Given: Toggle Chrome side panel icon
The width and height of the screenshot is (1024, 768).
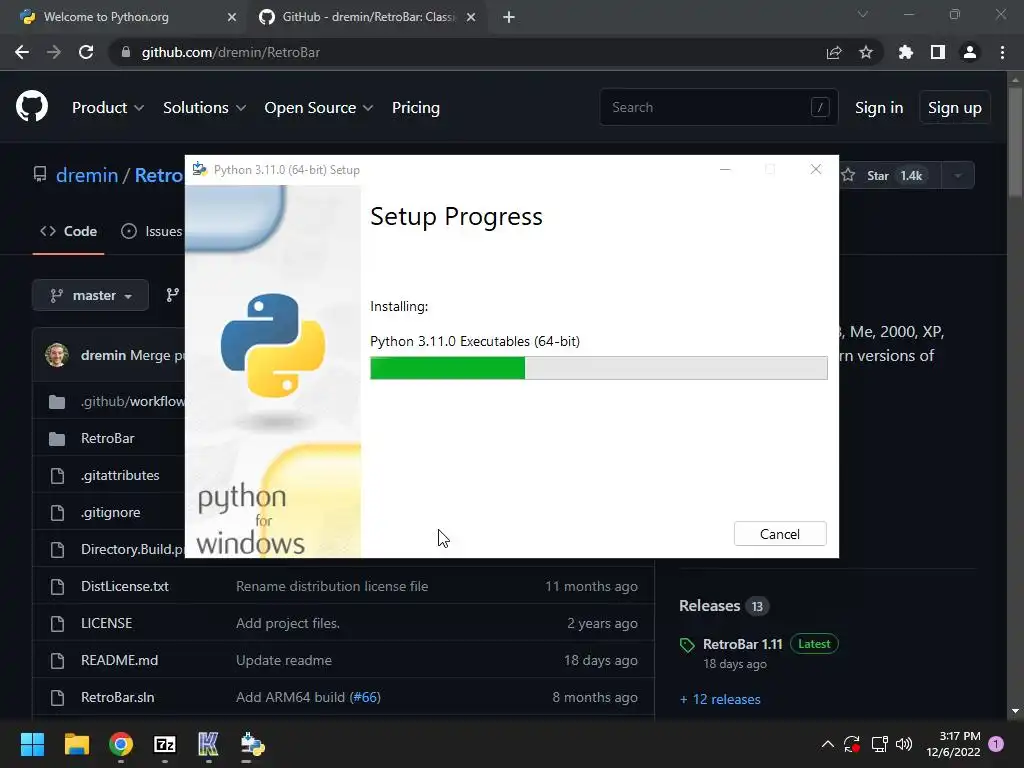Looking at the screenshot, I should click(938, 52).
